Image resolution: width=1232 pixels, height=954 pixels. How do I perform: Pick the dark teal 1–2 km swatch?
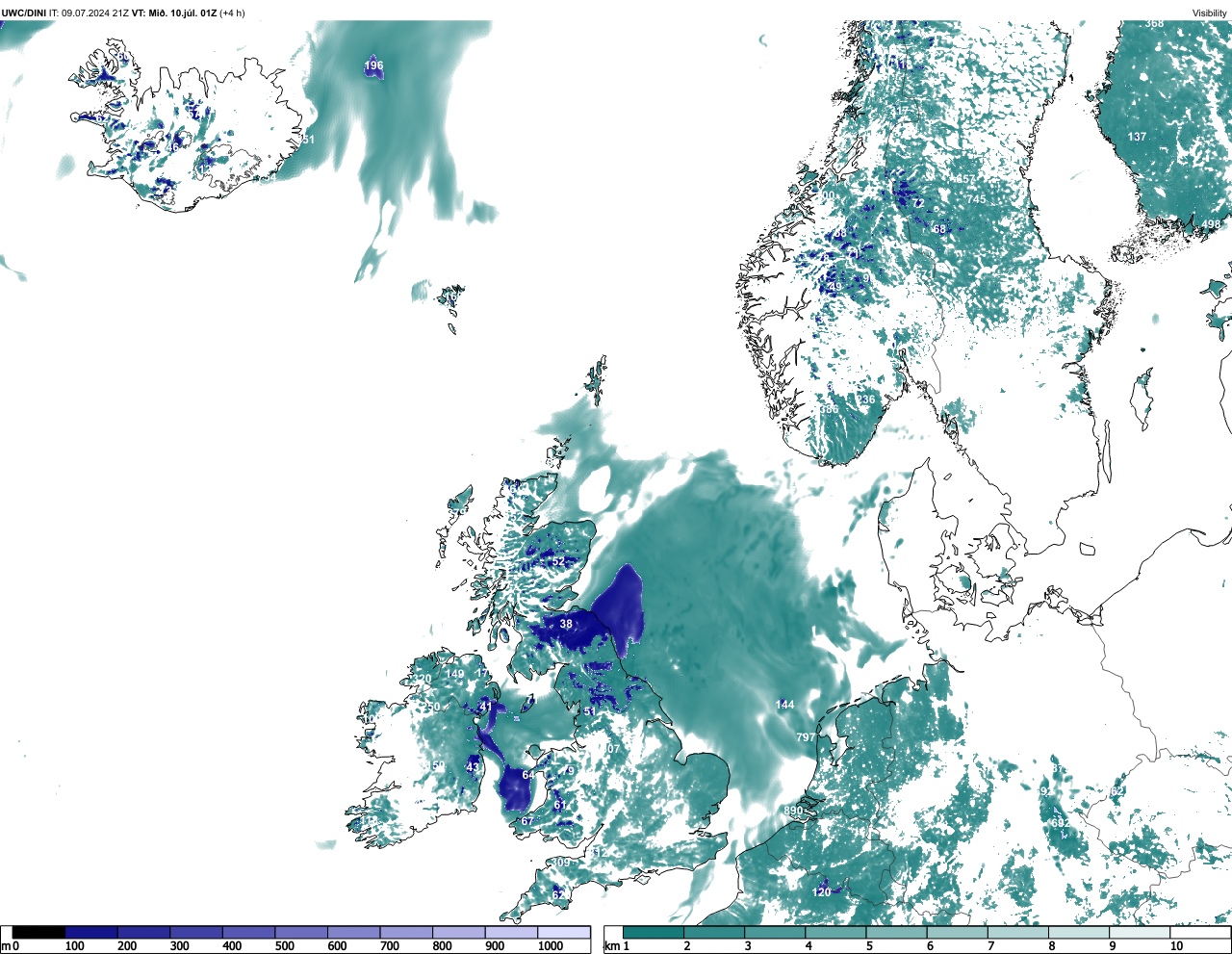(654, 932)
